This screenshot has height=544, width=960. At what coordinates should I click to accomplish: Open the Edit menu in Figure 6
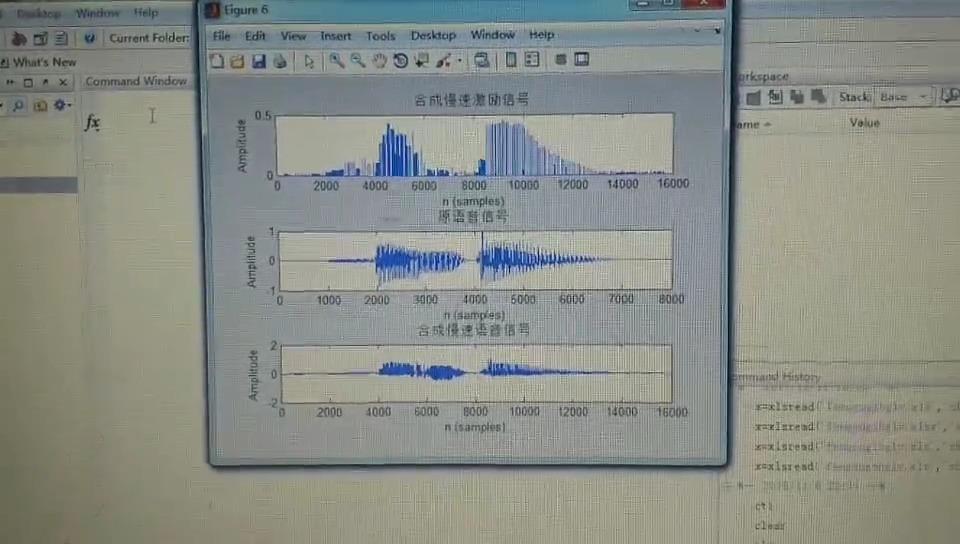pos(255,36)
